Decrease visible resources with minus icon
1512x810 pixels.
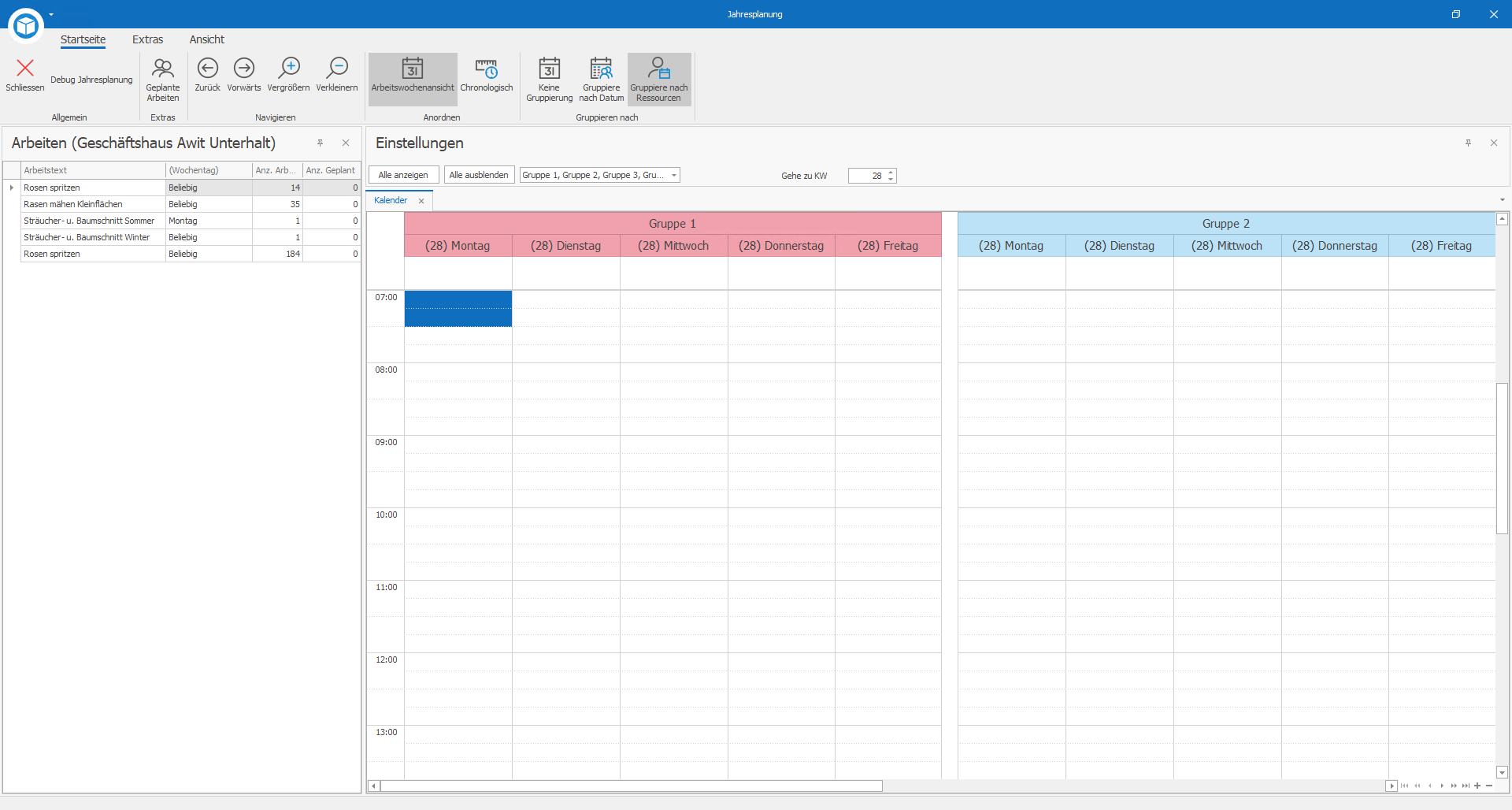(1489, 786)
